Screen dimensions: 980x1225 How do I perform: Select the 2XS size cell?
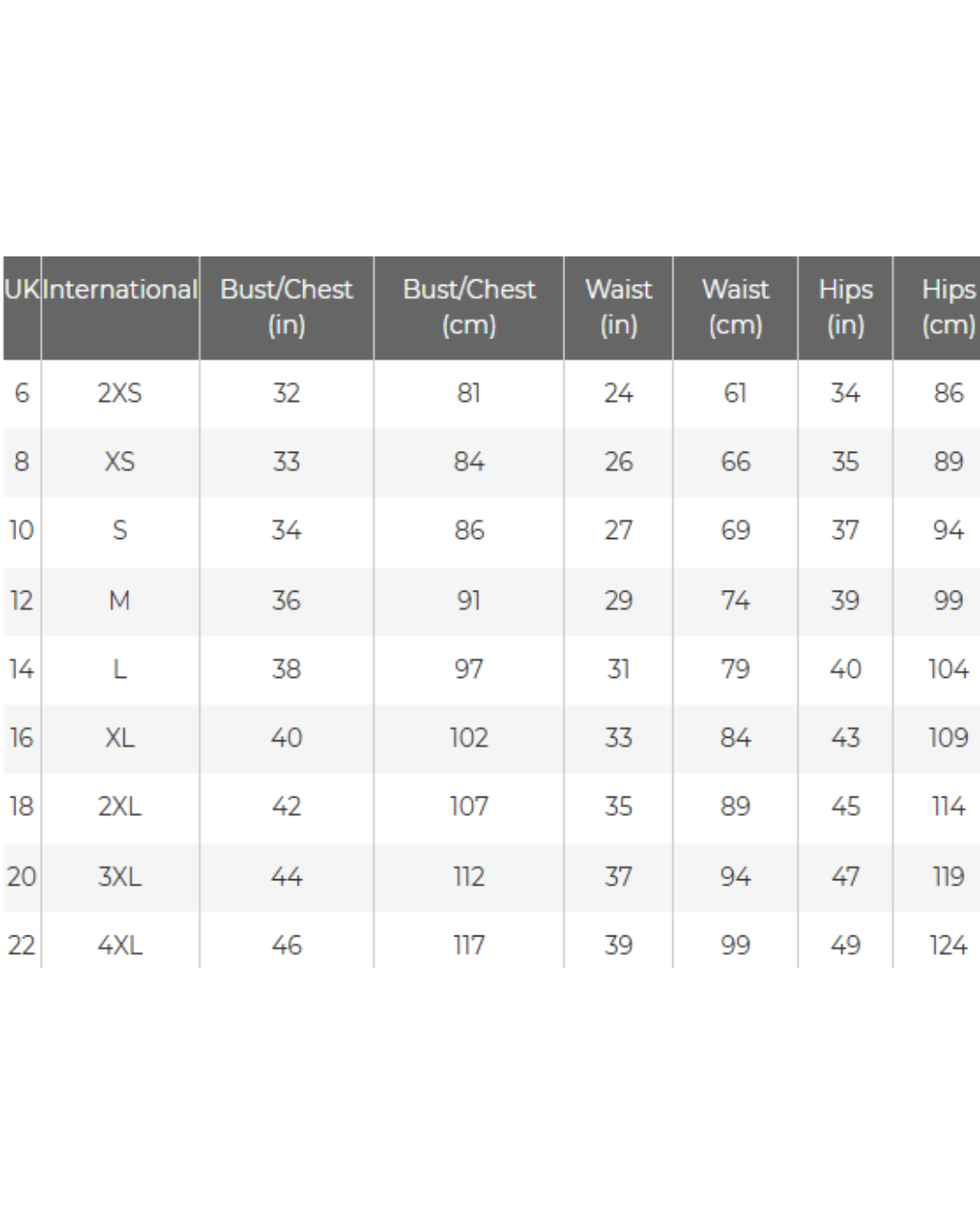click(120, 393)
